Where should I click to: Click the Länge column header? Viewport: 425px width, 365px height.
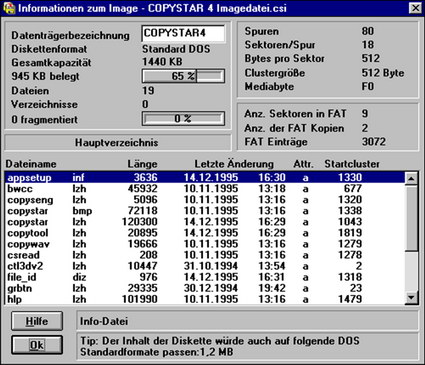pyautogui.click(x=142, y=164)
